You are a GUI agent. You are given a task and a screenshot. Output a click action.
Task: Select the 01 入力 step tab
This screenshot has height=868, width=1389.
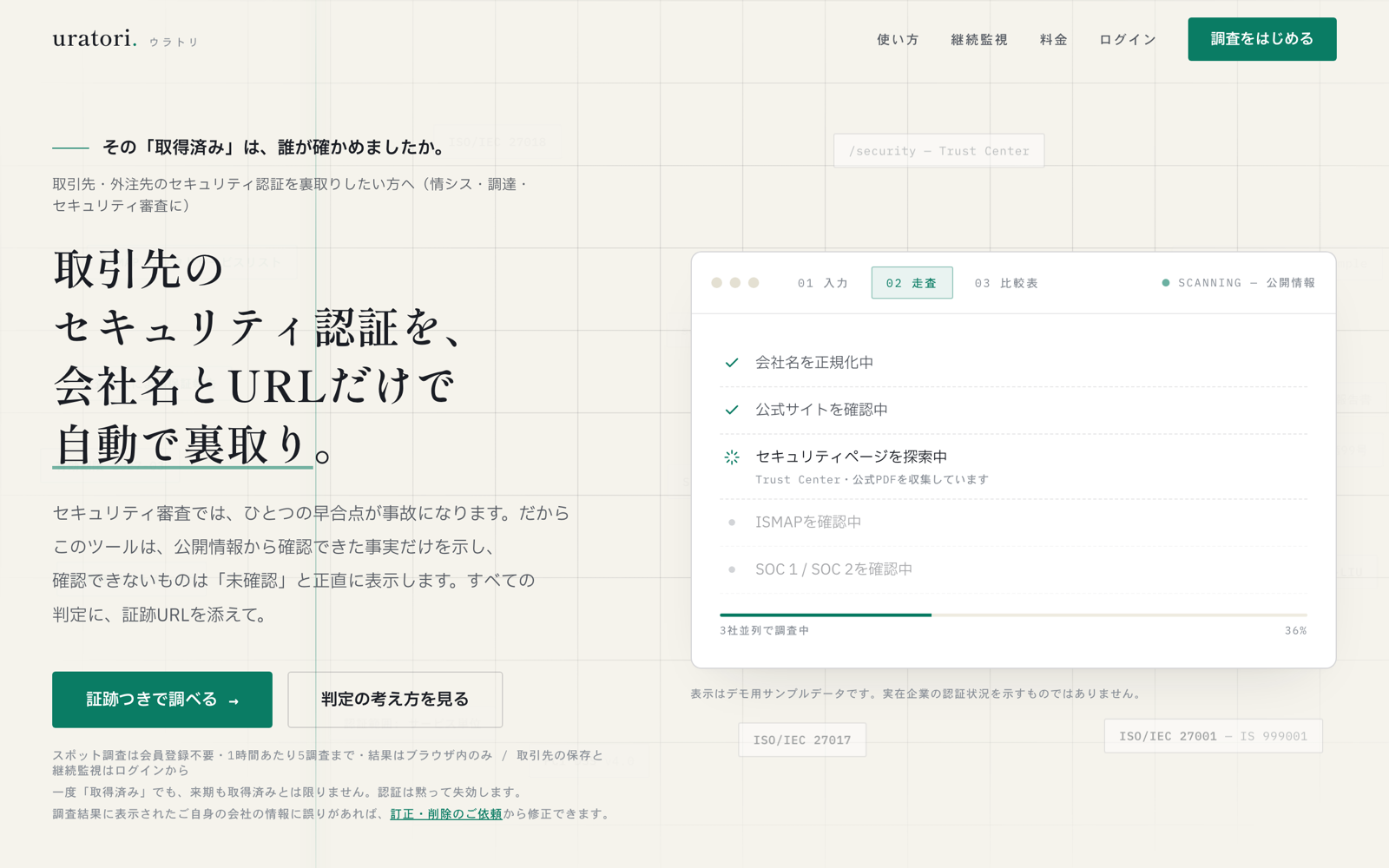click(x=823, y=283)
